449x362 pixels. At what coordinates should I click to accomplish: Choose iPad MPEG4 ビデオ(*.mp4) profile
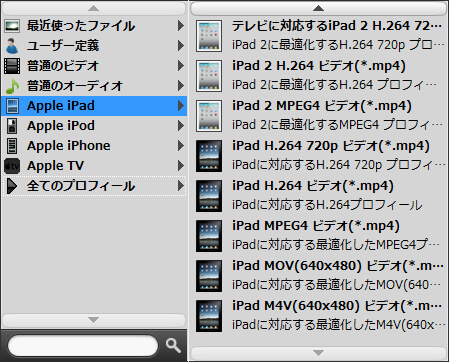(x=320, y=236)
